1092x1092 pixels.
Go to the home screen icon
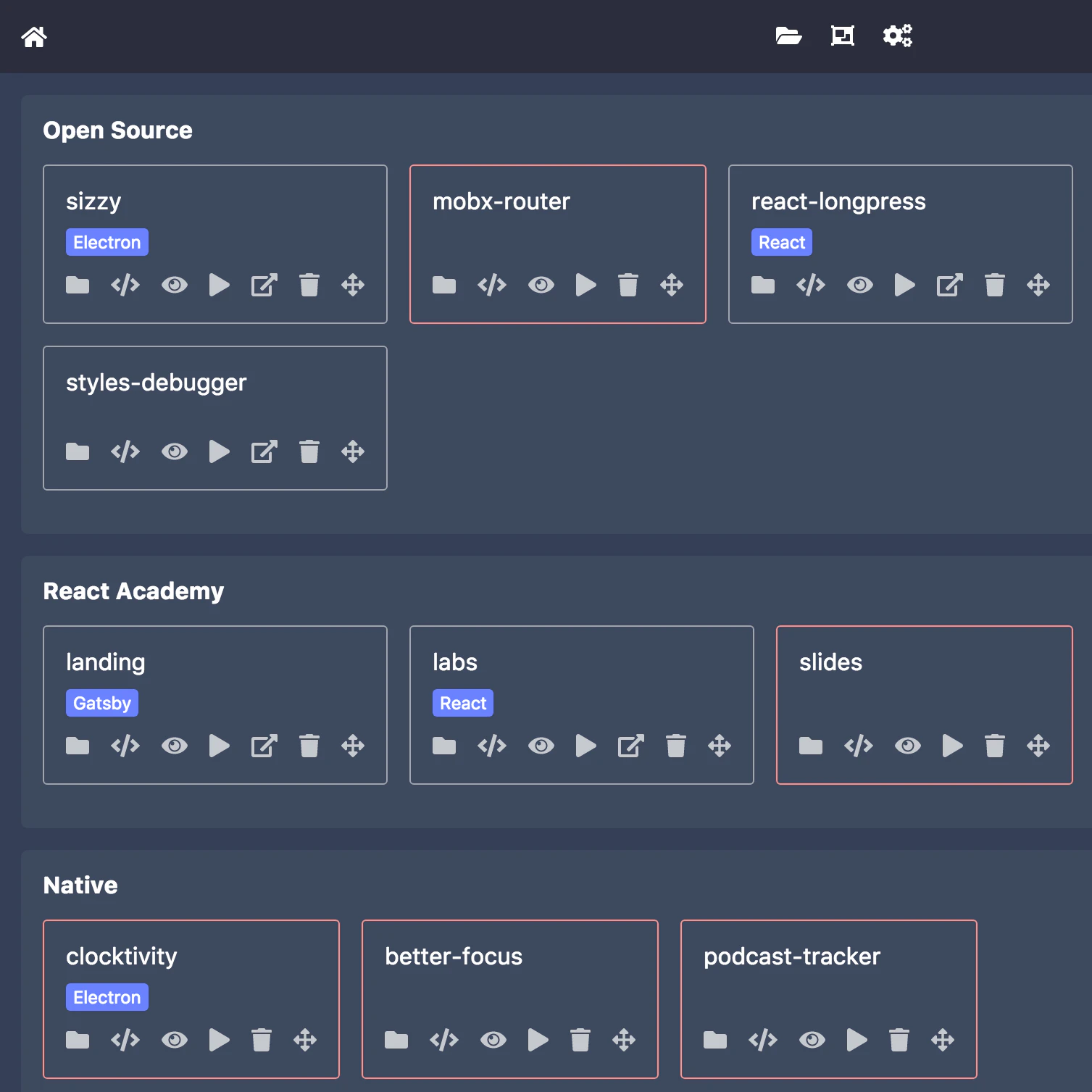(x=34, y=36)
